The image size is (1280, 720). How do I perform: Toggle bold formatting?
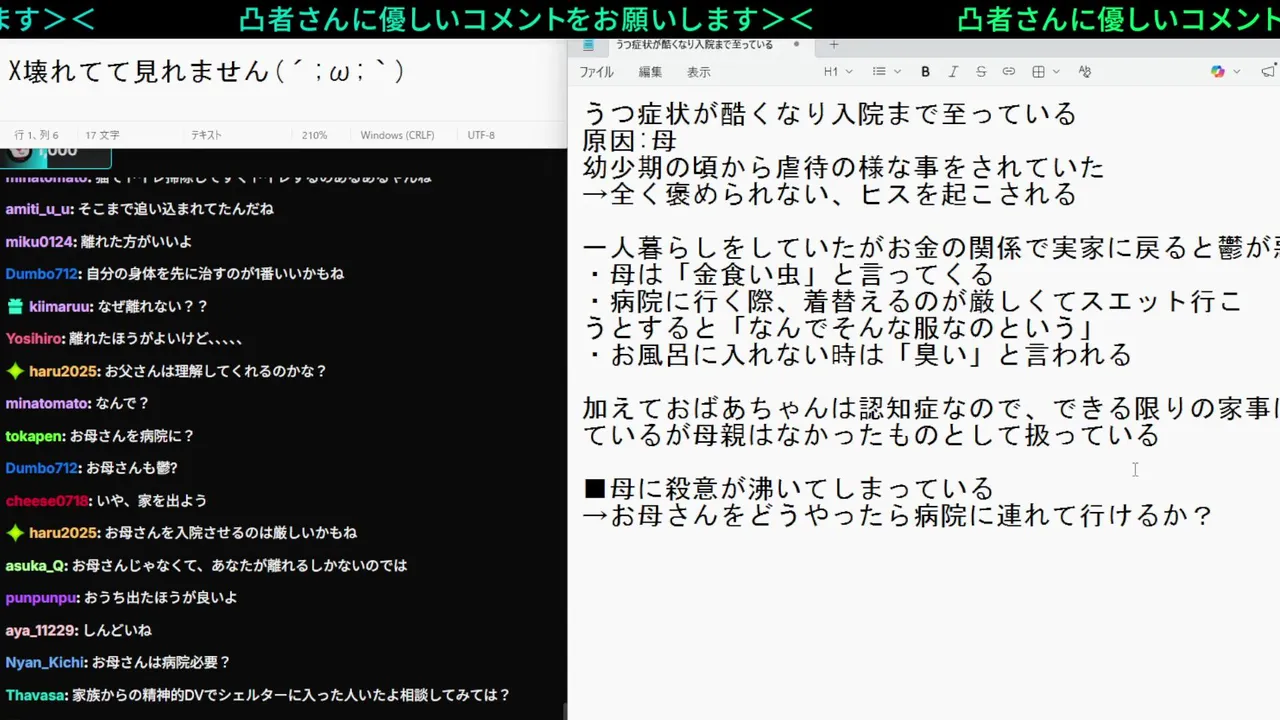(x=925, y=72)
